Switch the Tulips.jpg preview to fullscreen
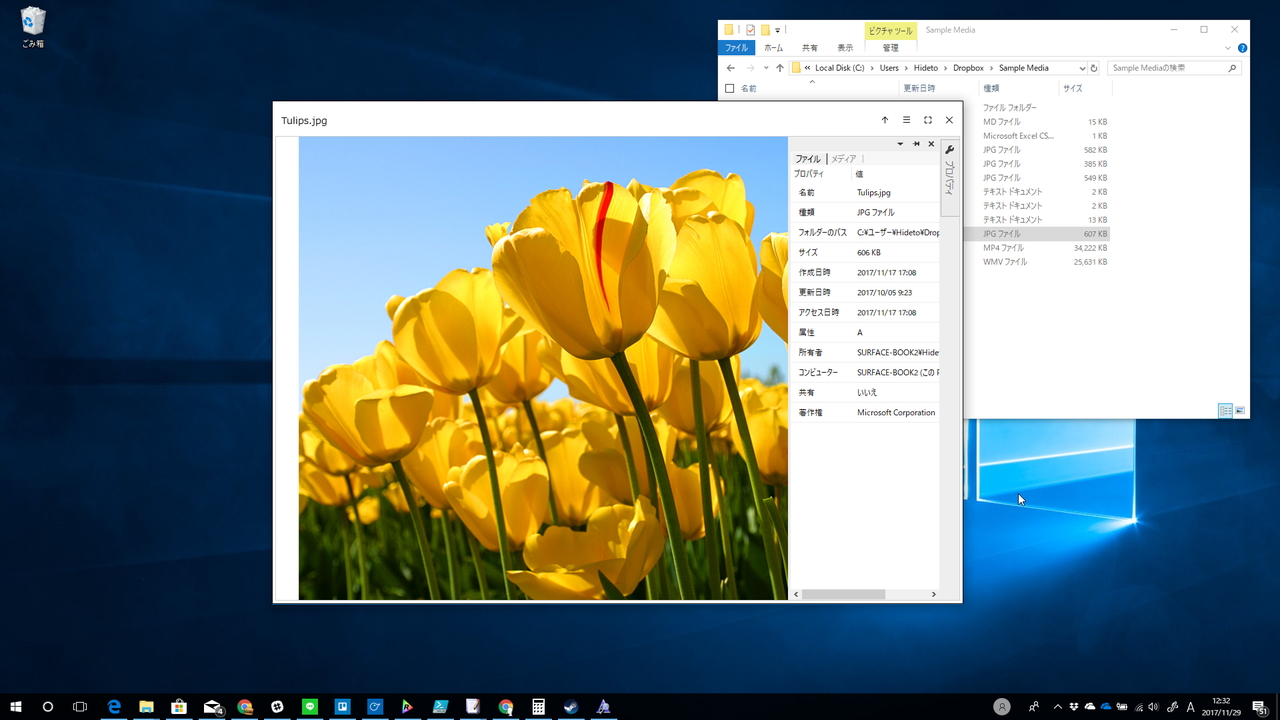 (x=928, y=120)
